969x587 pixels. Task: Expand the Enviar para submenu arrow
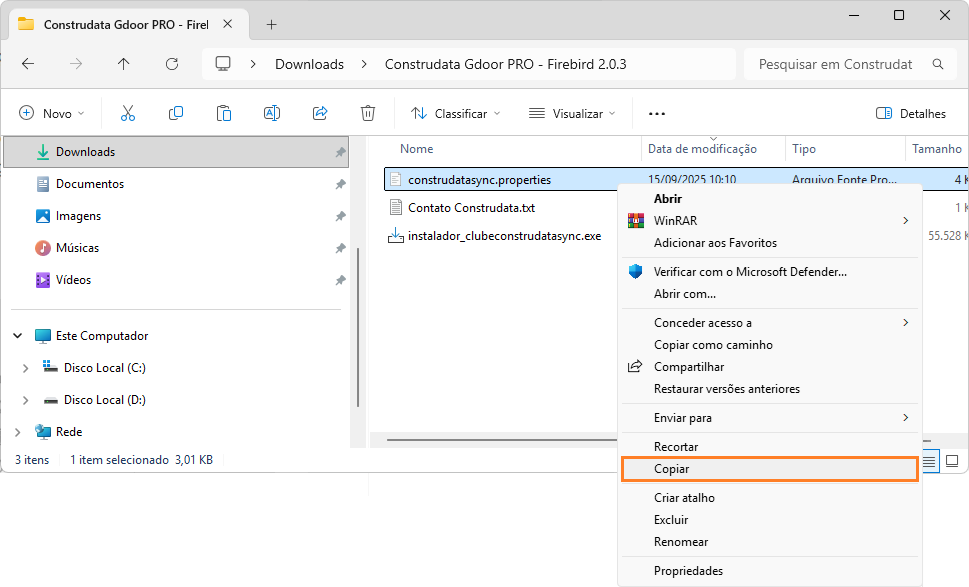[905, 418]
